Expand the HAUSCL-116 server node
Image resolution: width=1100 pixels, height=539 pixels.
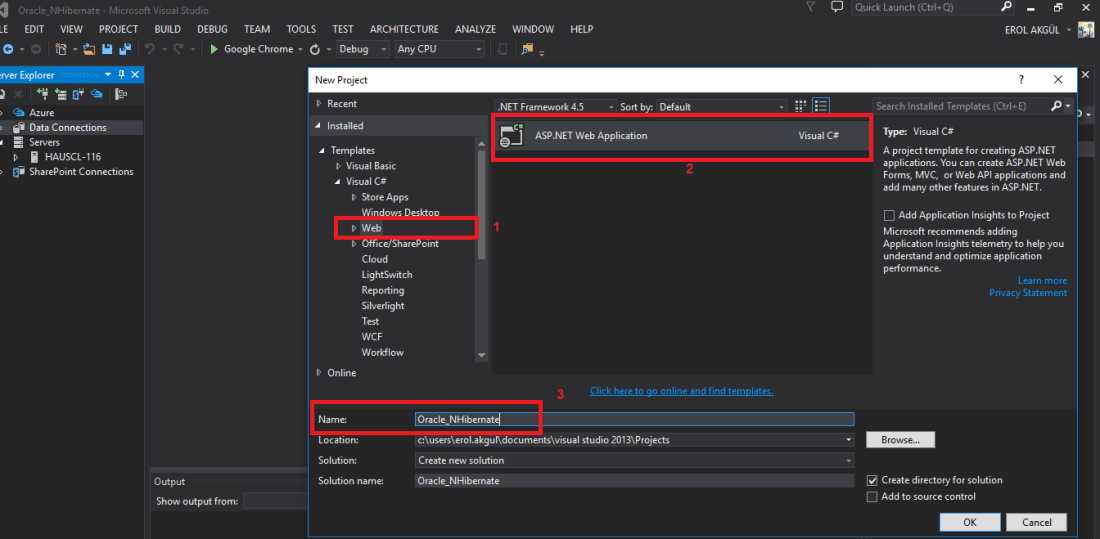(15, 157)
